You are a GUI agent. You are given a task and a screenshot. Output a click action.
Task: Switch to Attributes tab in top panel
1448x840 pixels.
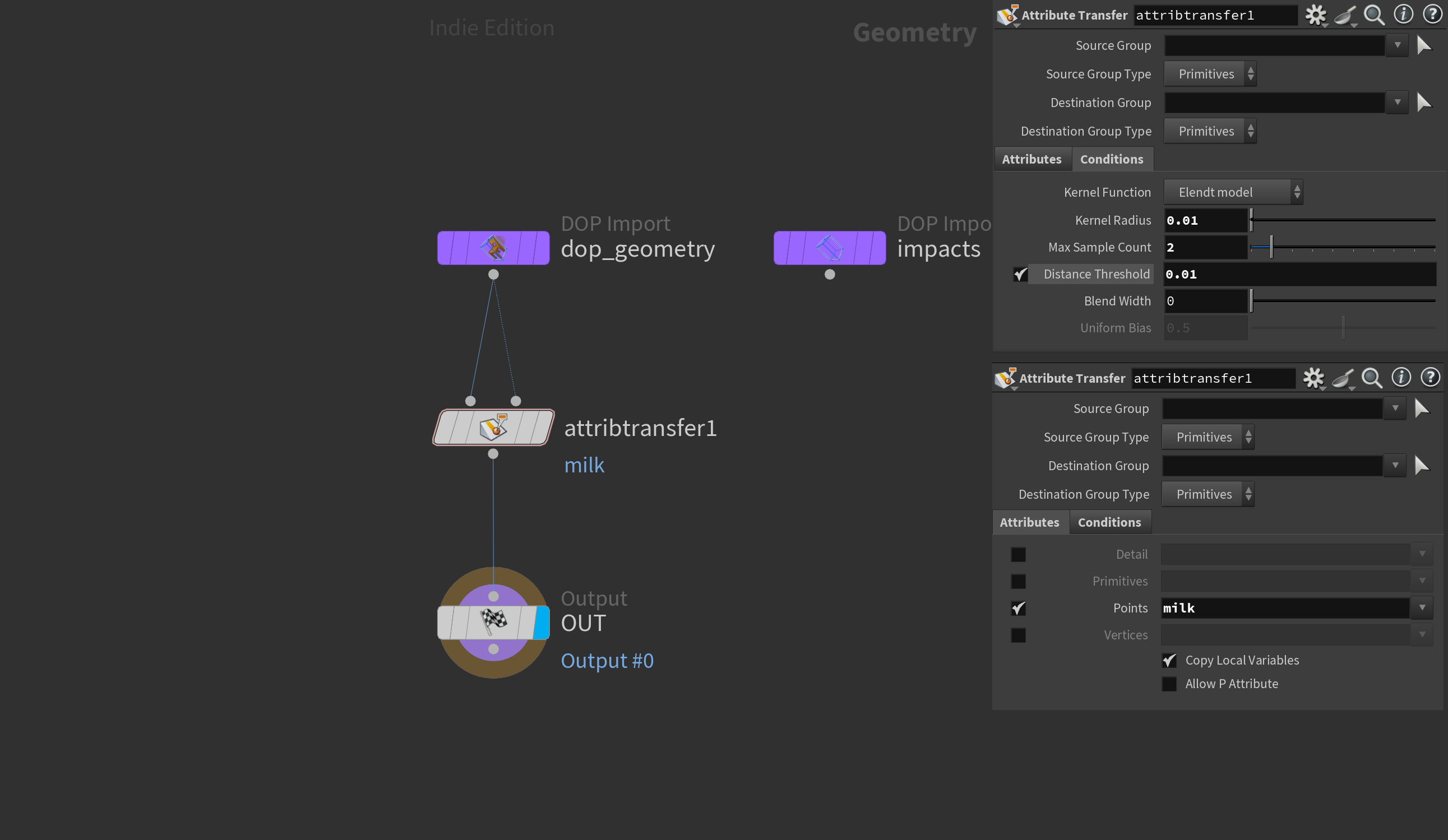tap(1031, 160)
